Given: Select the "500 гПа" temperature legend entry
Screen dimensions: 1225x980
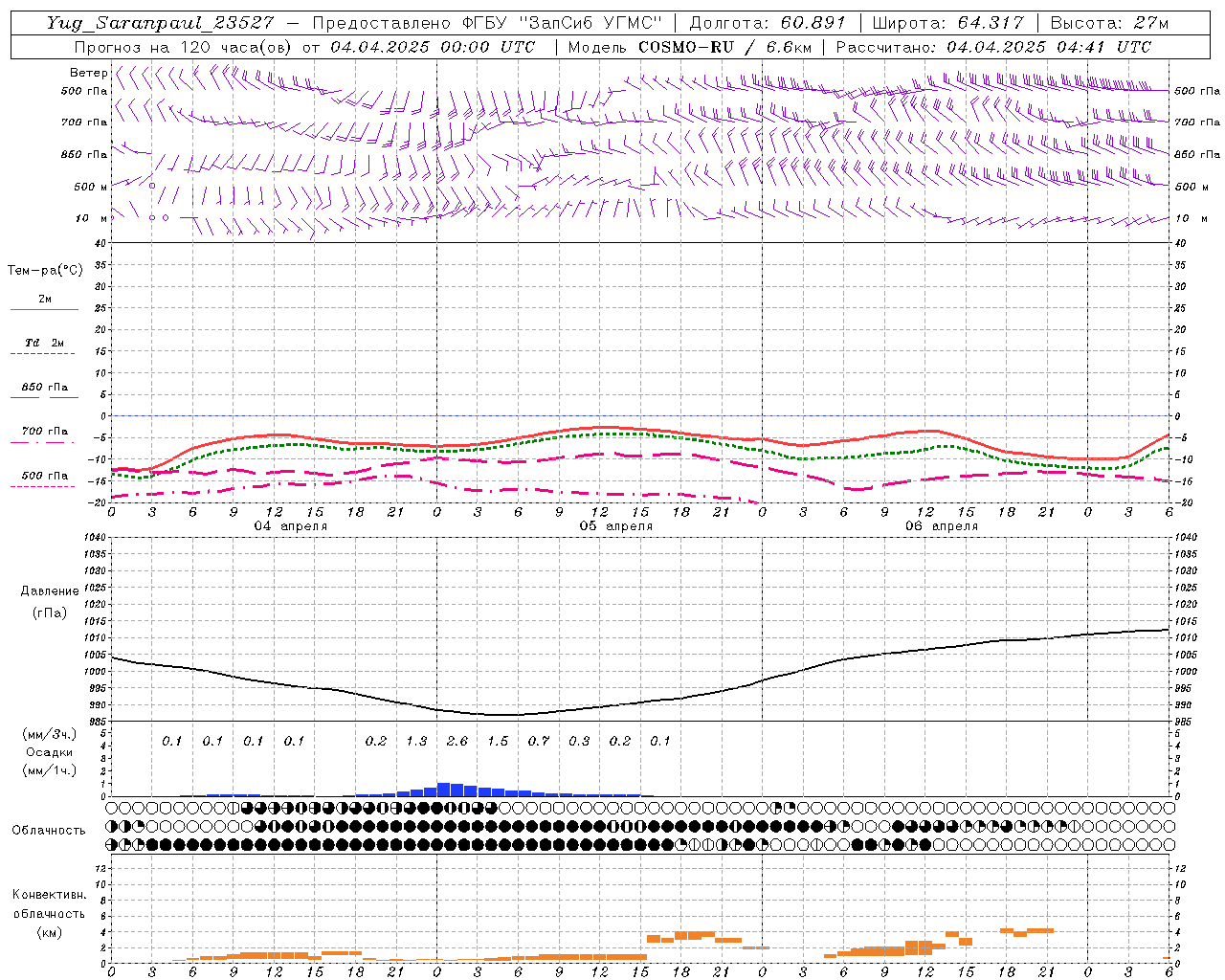Looking at the screenshot, I should point(45,476).
